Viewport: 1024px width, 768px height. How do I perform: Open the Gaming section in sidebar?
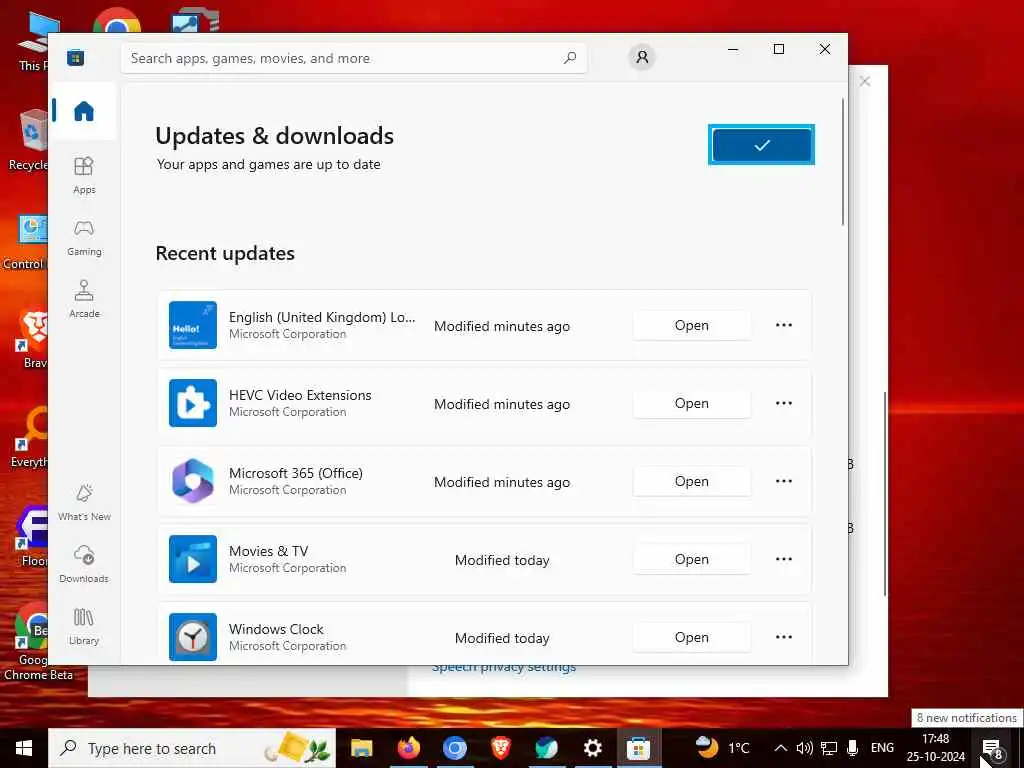point(84,237)
